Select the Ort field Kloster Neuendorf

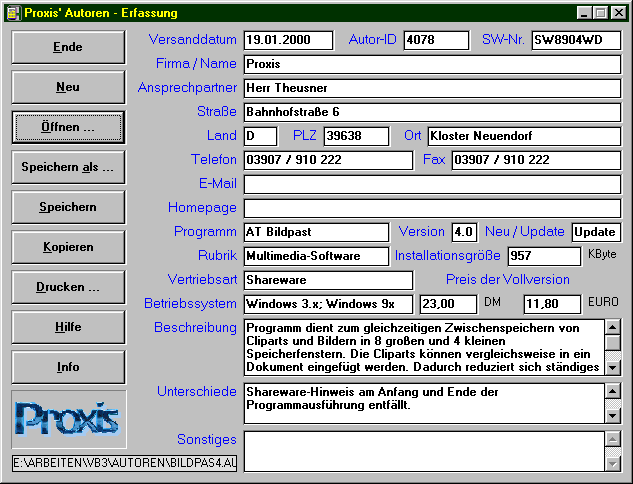524,136
